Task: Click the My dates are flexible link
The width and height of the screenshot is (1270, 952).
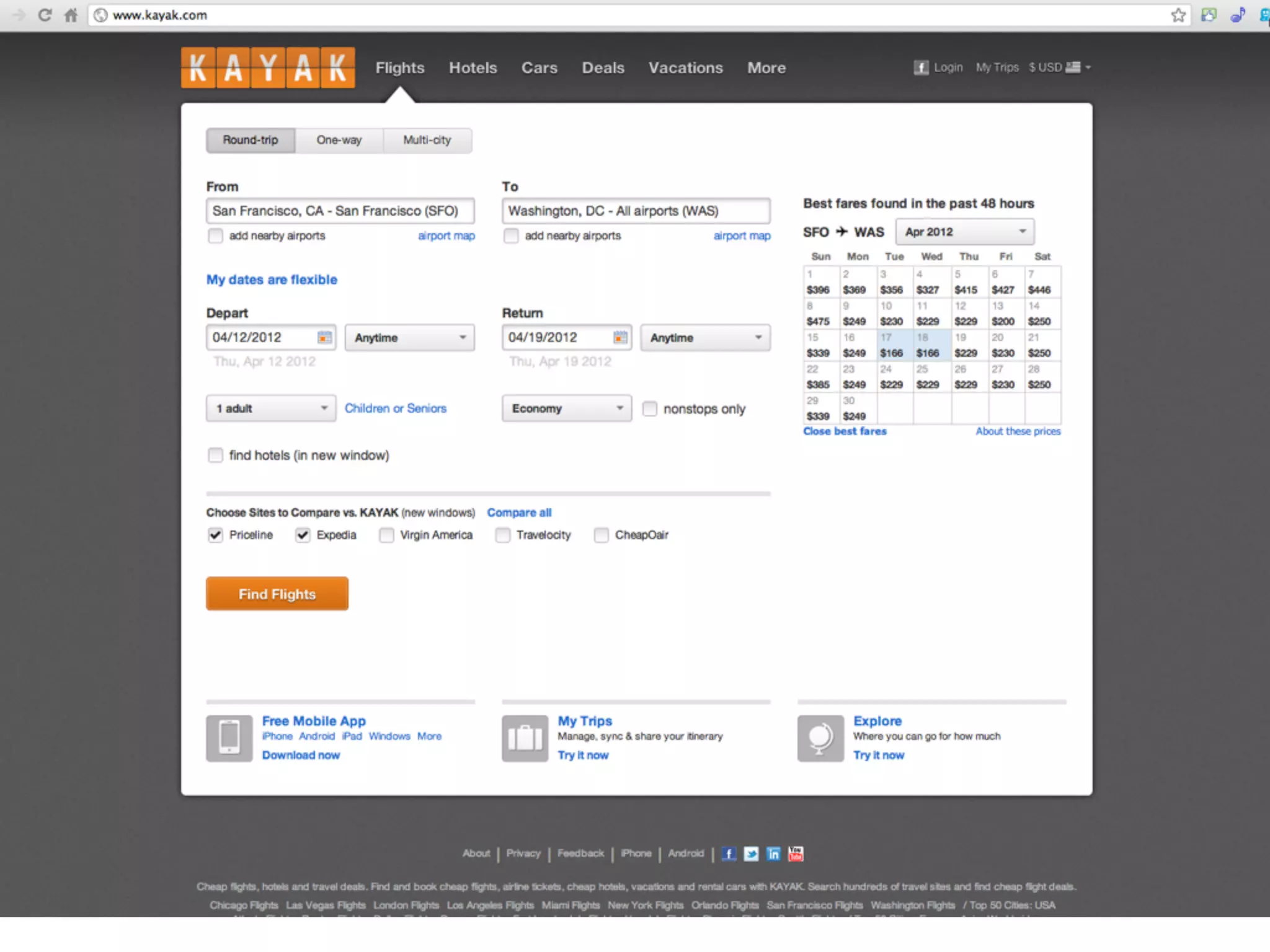Action: (272, 280)
